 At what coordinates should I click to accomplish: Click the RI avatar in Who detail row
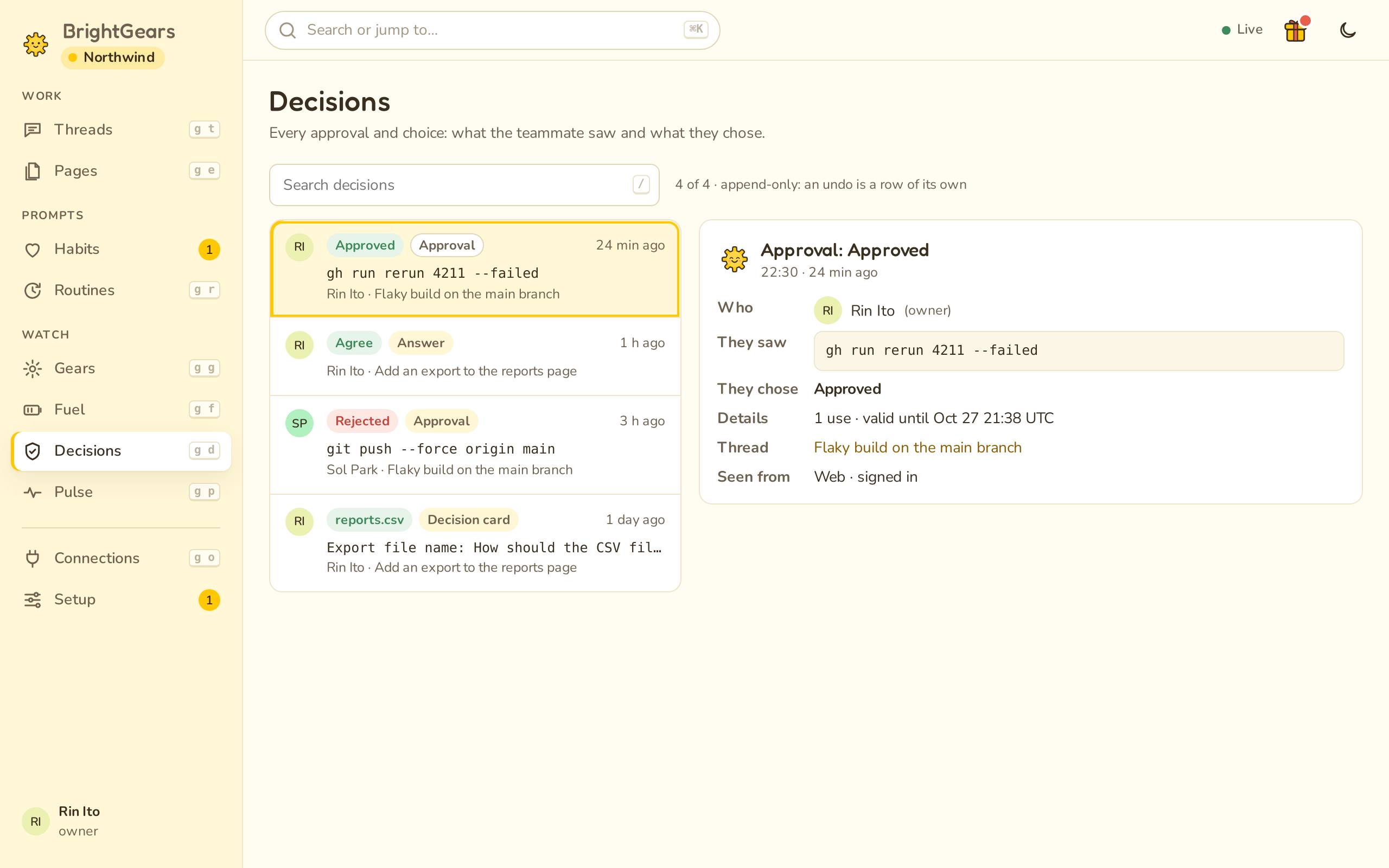[827, 310]
